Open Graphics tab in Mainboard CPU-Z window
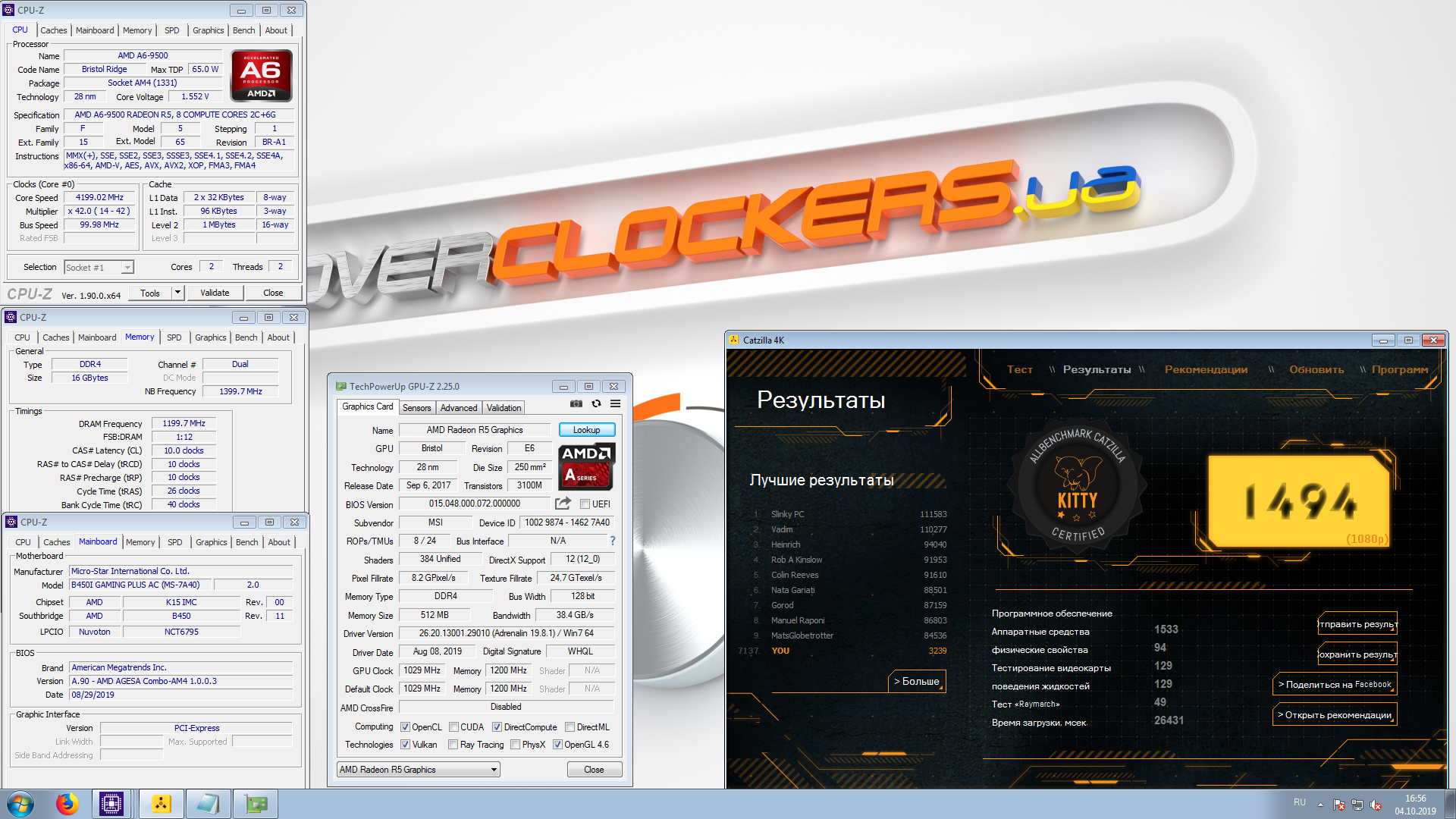Image resolution: width=1456 pixels, height=819 pixels. tap(211, 542)
